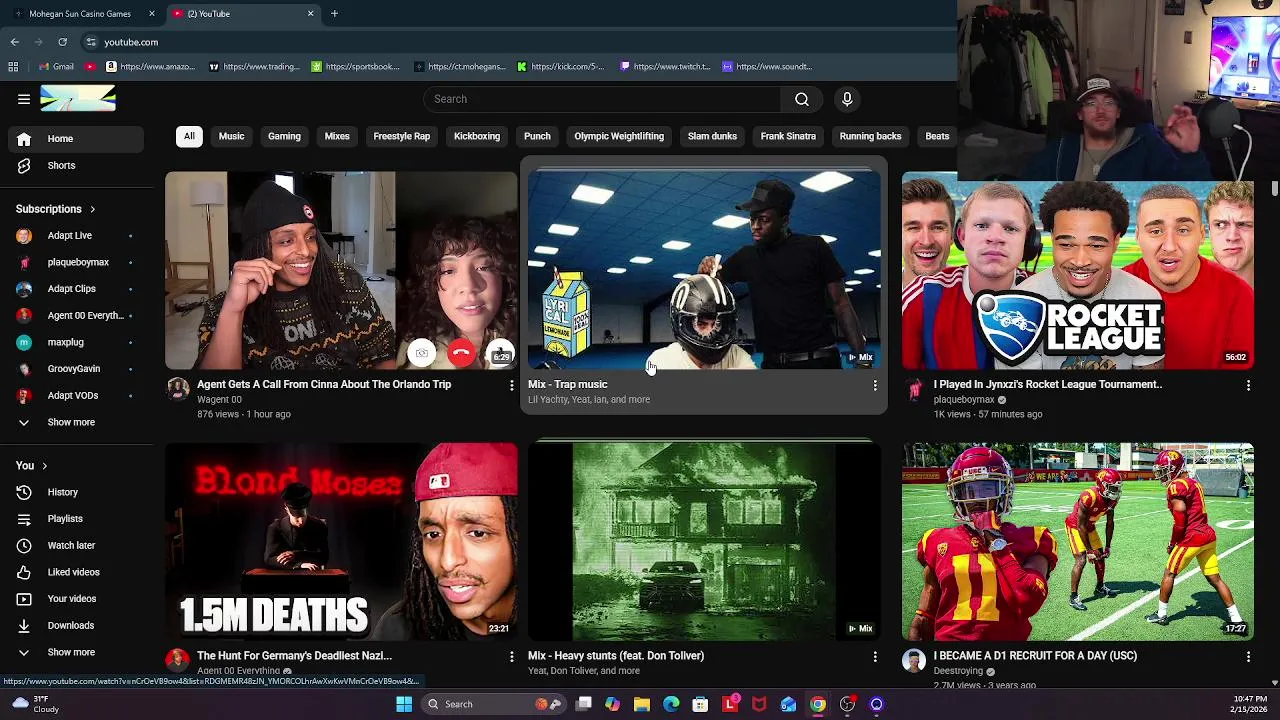Image resolution: width=1280 pixels, height=720 pixels.
Task: Open History icon in sidebar
Action: pyautogui.click(x=24, y=492)
